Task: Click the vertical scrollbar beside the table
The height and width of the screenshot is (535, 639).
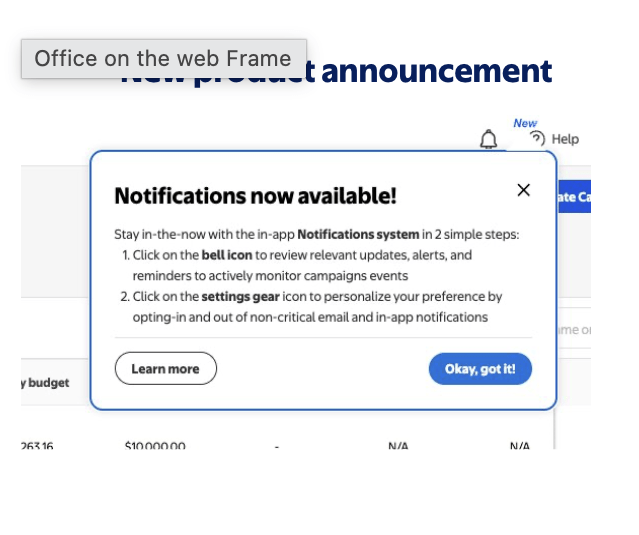Action: coord(555,428)
